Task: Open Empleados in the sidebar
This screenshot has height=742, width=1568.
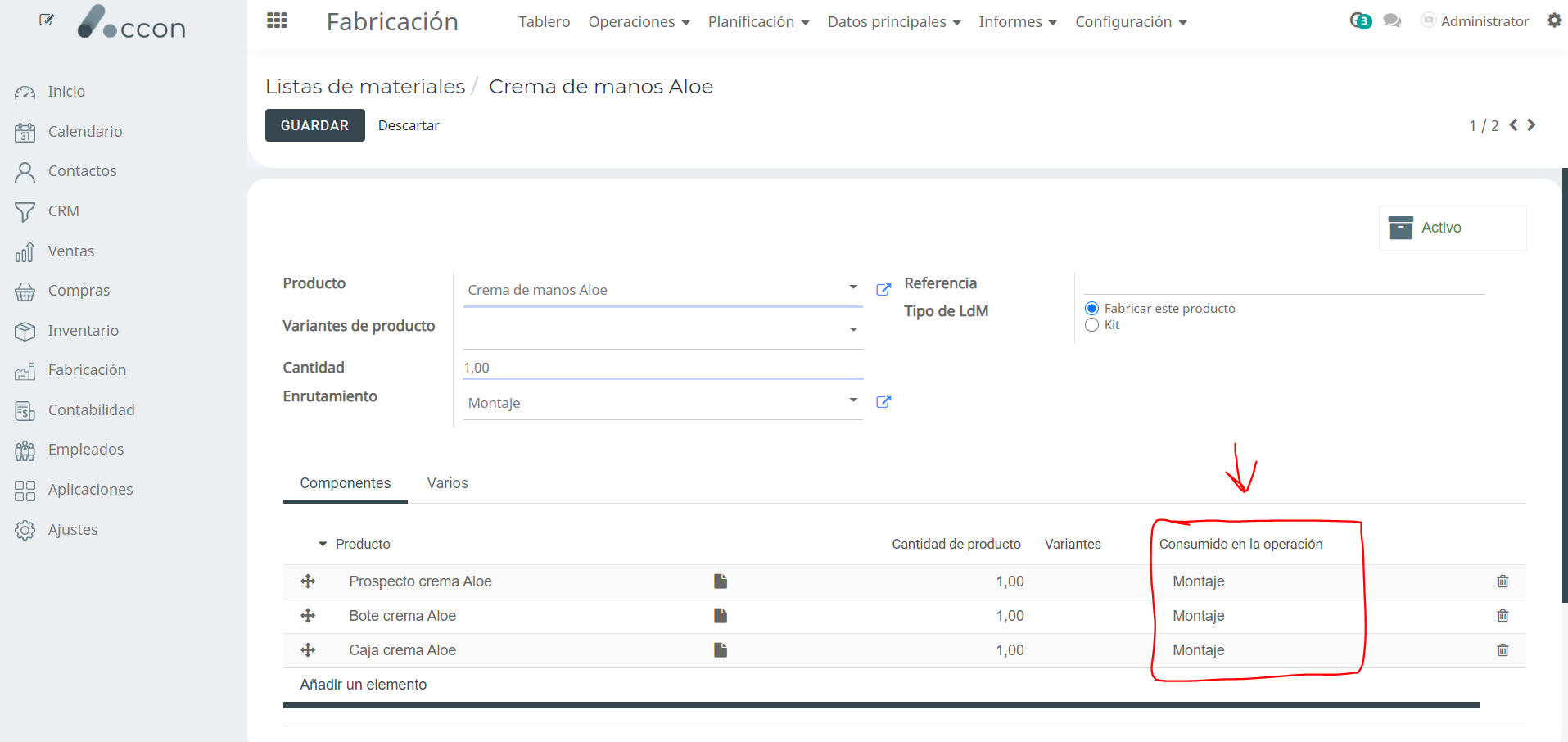Action: click(86, 450)
